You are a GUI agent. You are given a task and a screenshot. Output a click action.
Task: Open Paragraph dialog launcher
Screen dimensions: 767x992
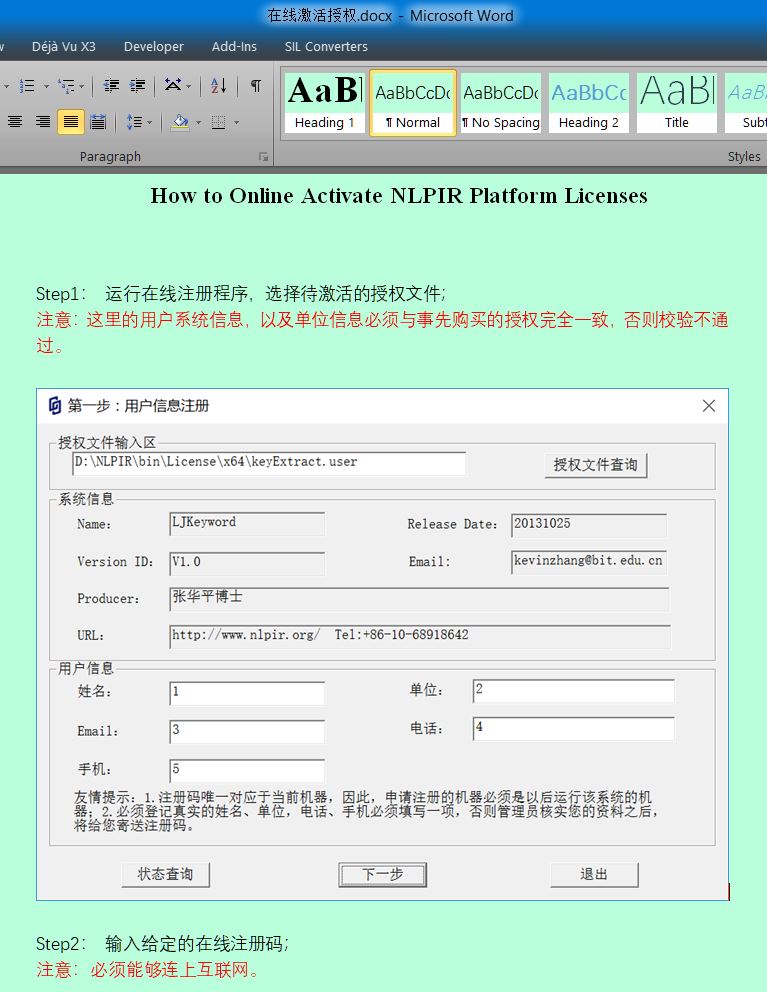[263, 157]
